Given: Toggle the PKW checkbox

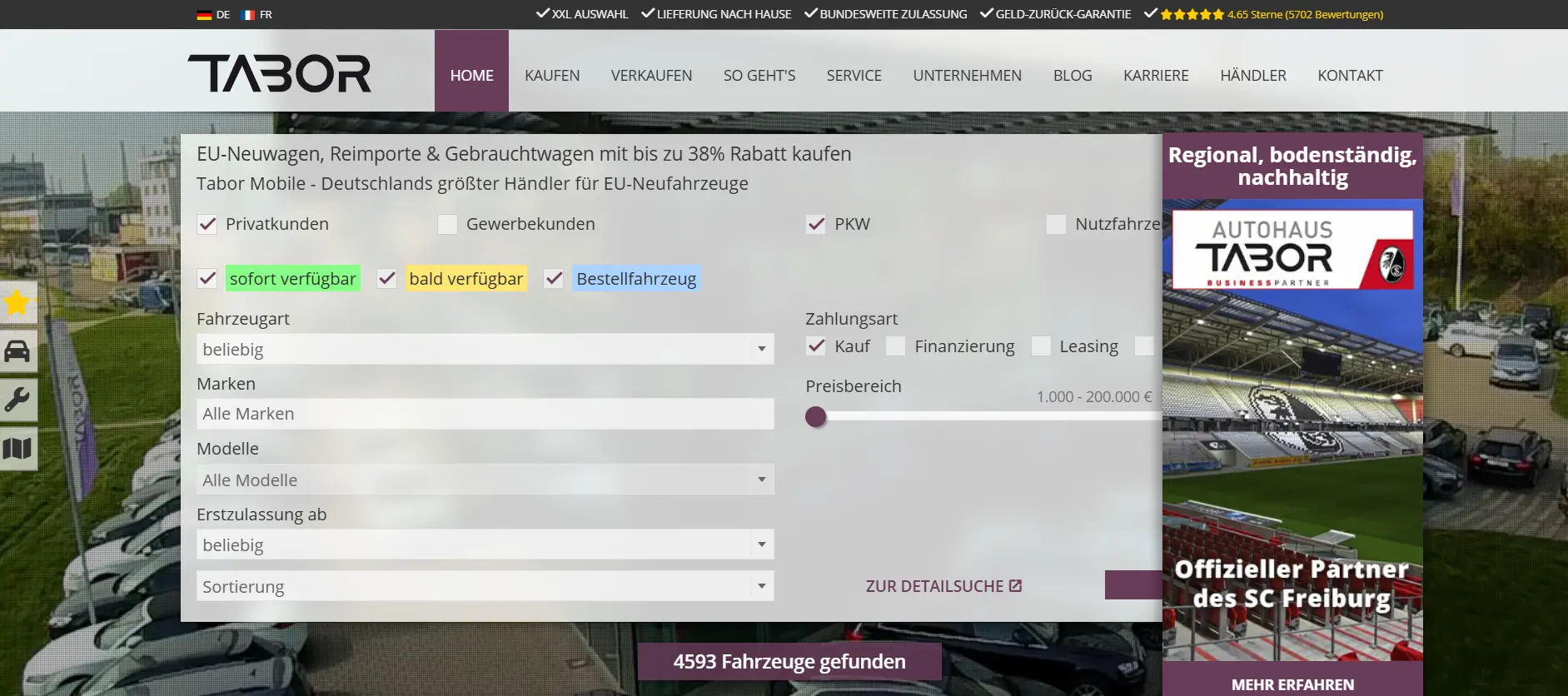Looking at the screenshot, I should [816, 224].
